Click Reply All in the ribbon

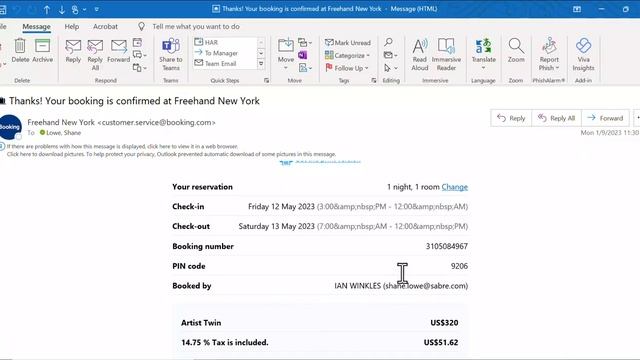tap(95, 54)
